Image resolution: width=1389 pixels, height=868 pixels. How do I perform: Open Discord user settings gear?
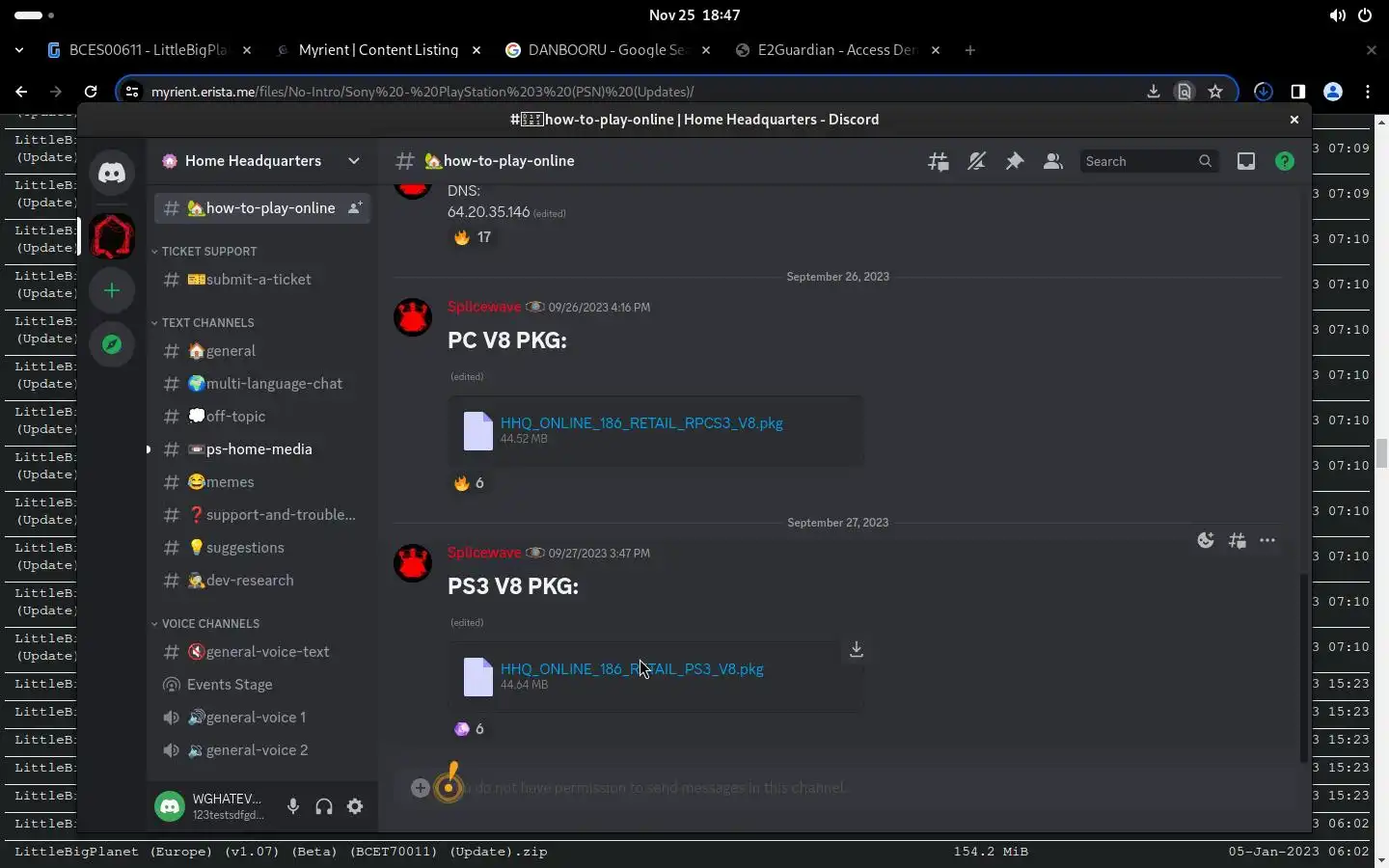click(x=355, y=806)
